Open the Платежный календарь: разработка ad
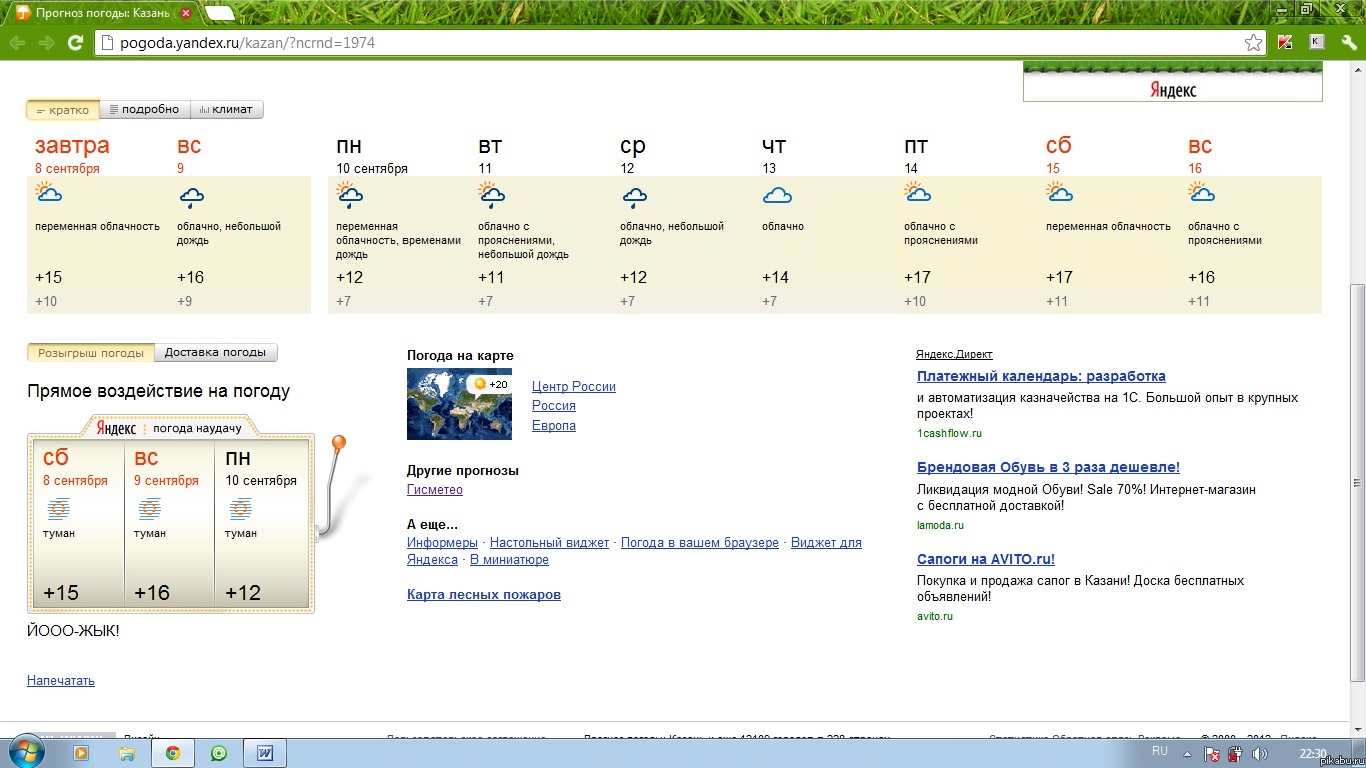Screen dimensions: 1366x768 [1041, 377]
